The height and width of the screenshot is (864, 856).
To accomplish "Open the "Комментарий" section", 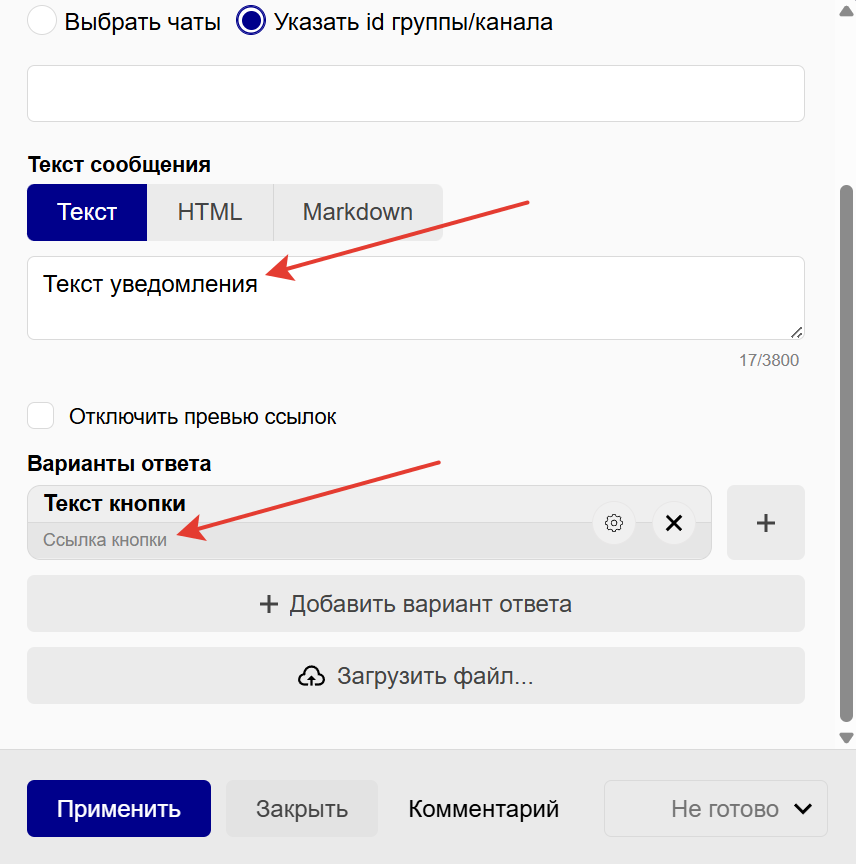I will click(x=483, y=808).
